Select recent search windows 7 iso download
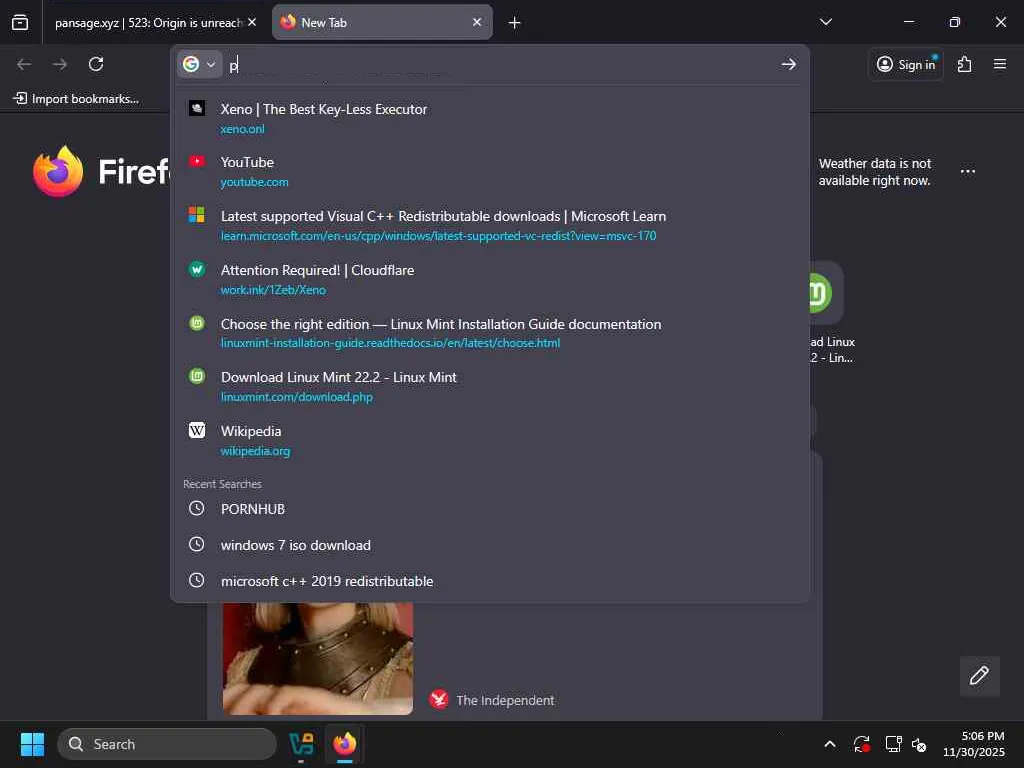The width and height of the screenshot is (1024, 768). click(x=490, y=545)
